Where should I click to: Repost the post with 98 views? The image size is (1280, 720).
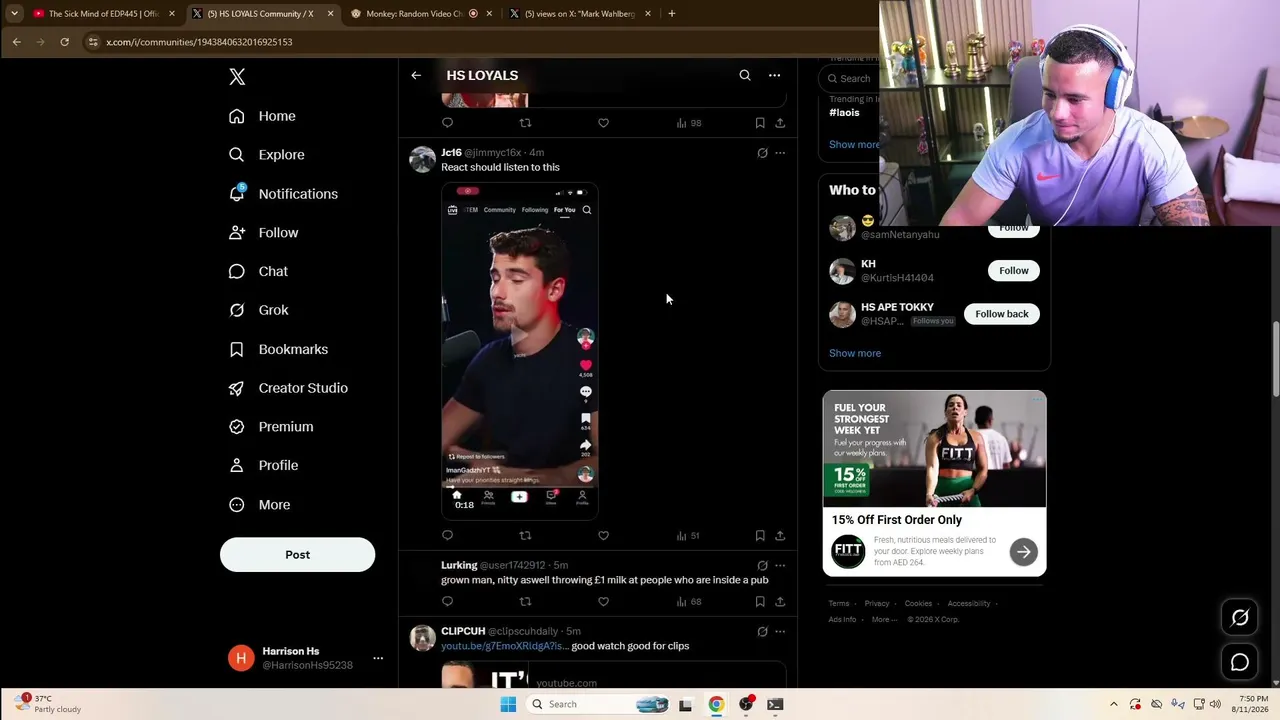point(525,123)
